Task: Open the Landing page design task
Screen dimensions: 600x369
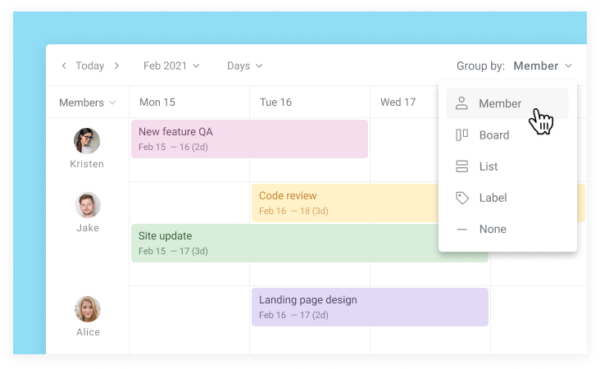Action: pos(370,307)
